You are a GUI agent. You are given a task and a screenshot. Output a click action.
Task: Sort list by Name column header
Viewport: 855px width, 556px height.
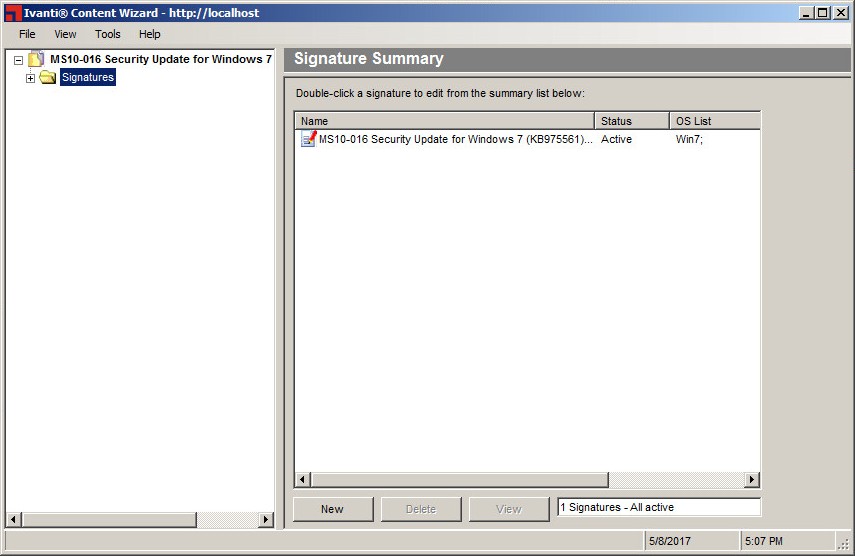pos(444,120)
